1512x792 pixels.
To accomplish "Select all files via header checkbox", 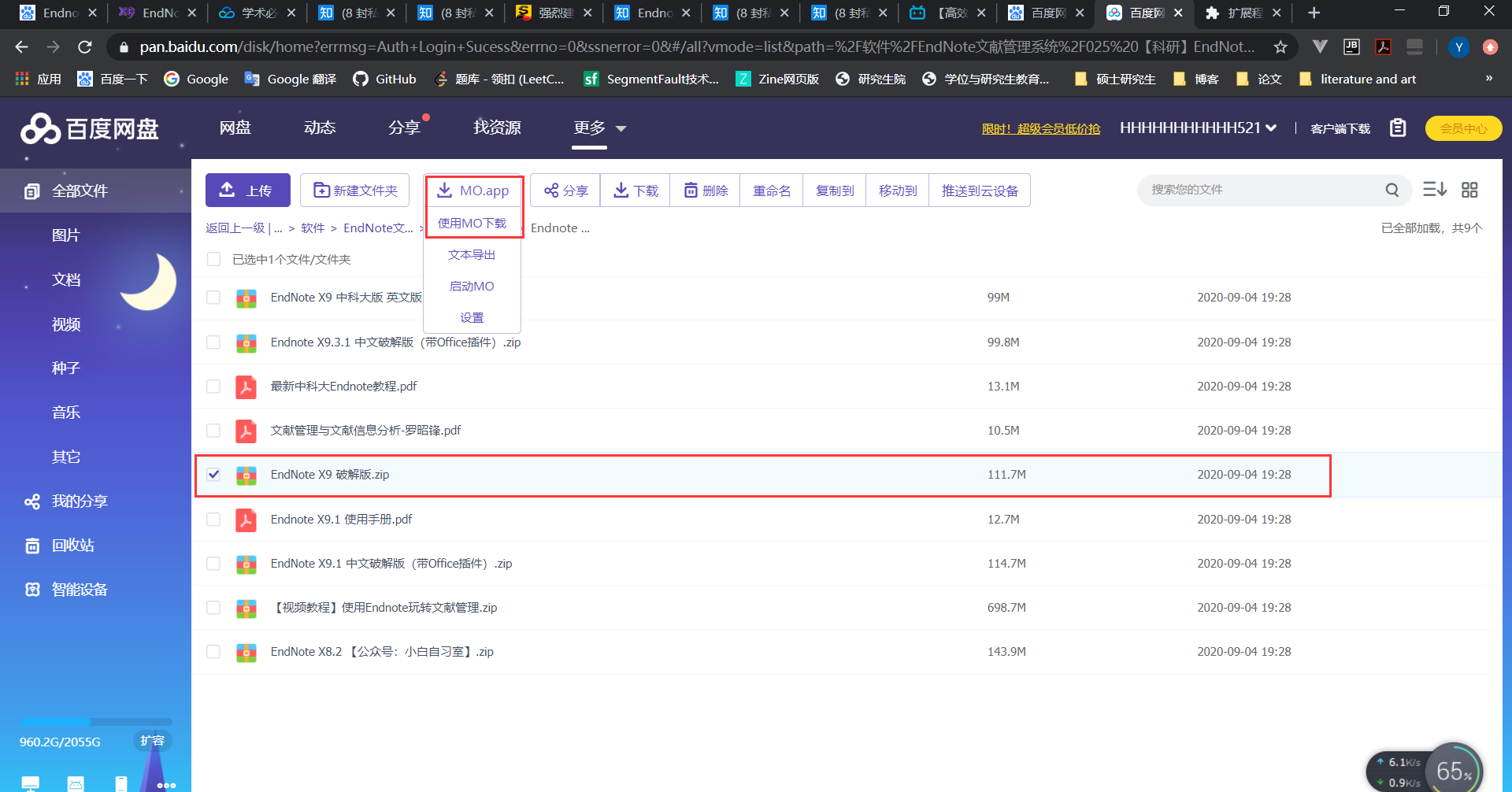I will click(213, 258).
